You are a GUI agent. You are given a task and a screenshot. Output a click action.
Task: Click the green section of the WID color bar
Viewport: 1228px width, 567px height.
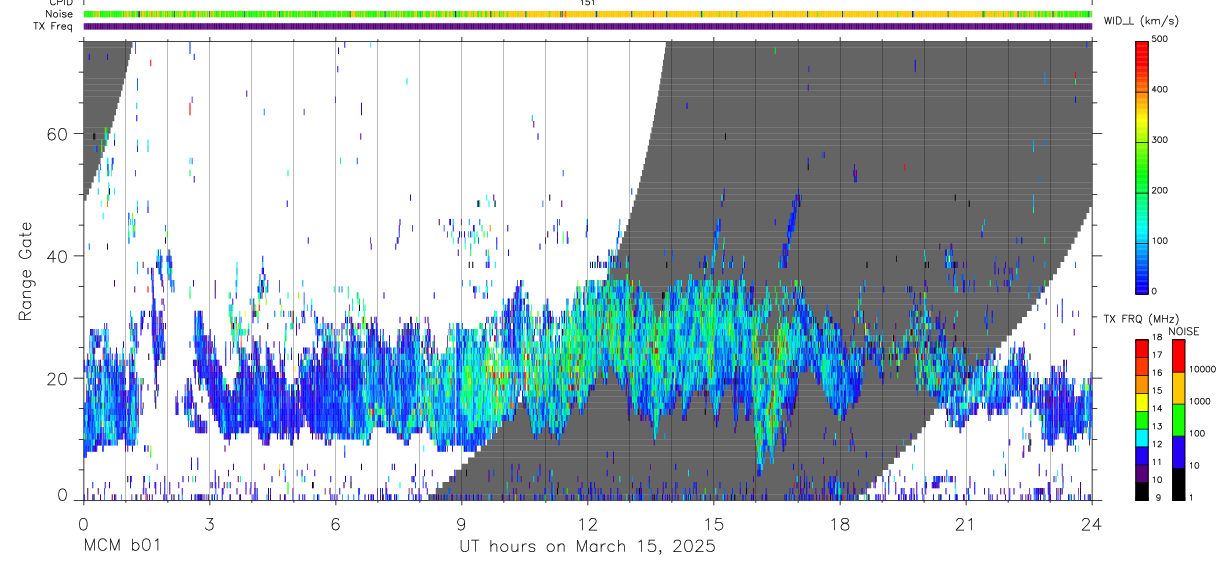(1143, 170)
